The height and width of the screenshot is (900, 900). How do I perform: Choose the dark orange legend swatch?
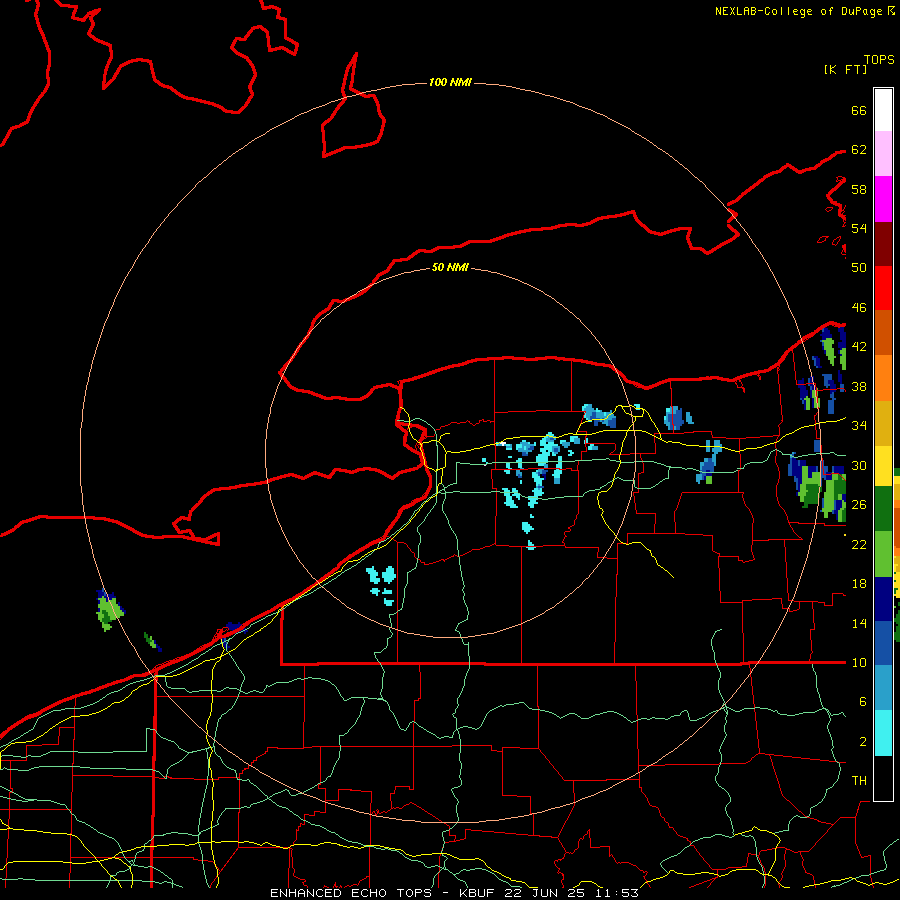[x=883, y=332]
